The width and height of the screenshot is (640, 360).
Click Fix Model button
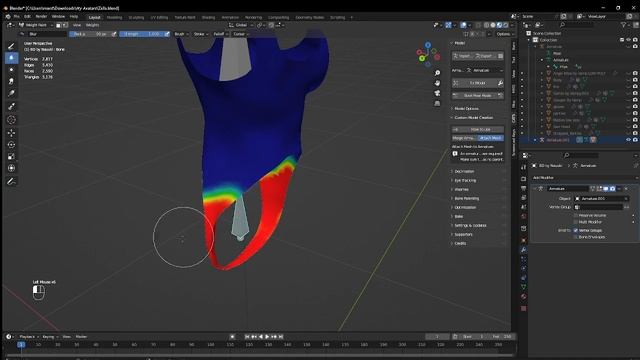(x=474, y=83)
